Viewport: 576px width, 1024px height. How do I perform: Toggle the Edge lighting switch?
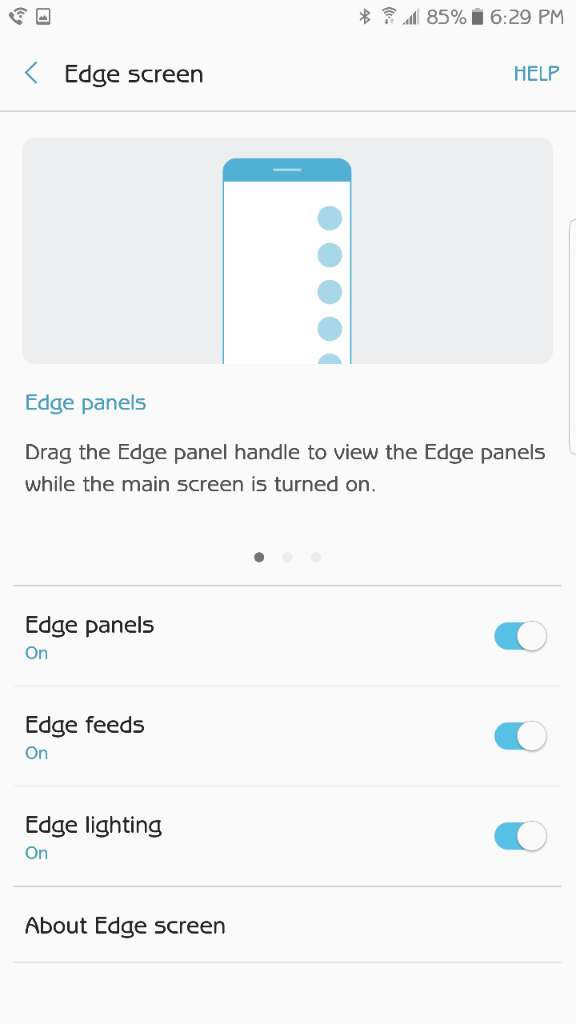520,836
